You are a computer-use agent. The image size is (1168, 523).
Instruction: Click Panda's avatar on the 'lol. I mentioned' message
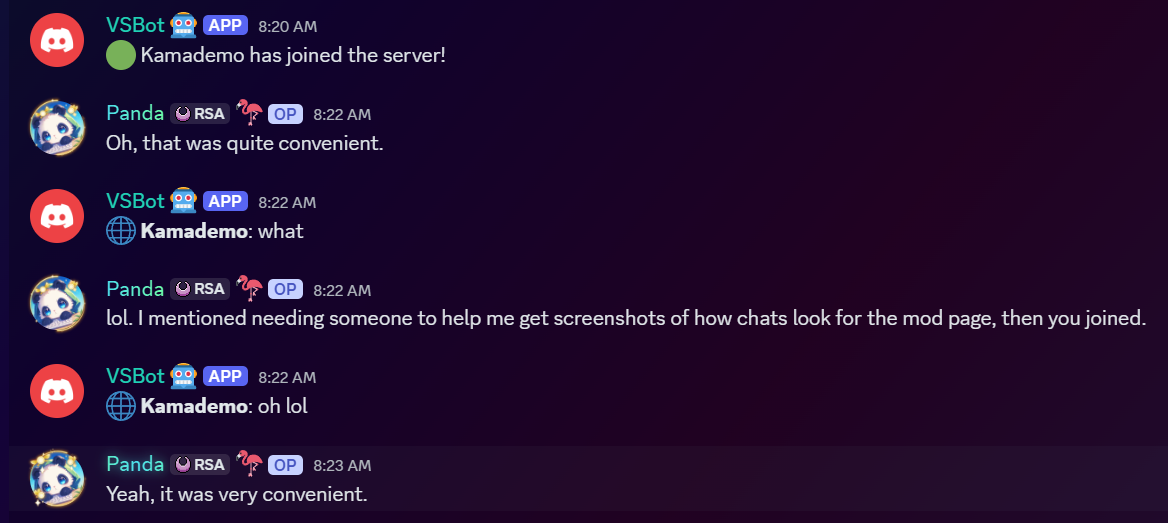tap(57, 303)
